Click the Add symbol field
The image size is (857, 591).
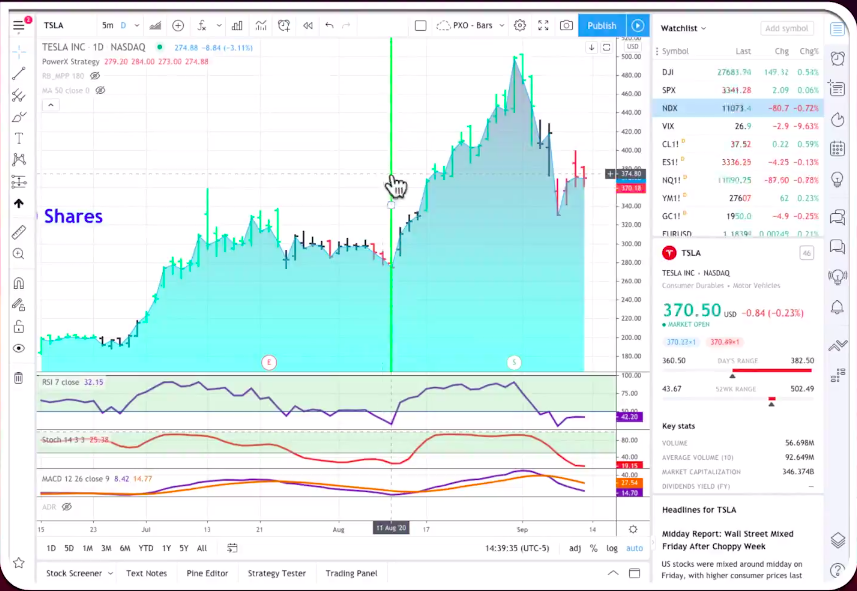[786, 28]
